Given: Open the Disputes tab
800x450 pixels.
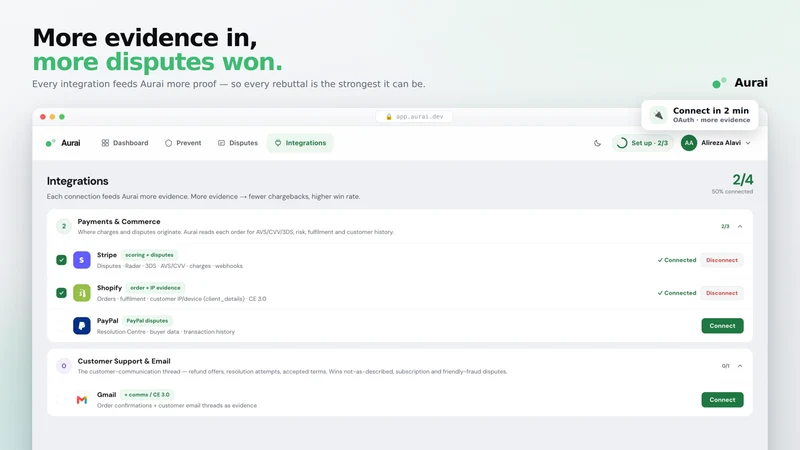Looking at the screenshot, I should coord(238,143).
